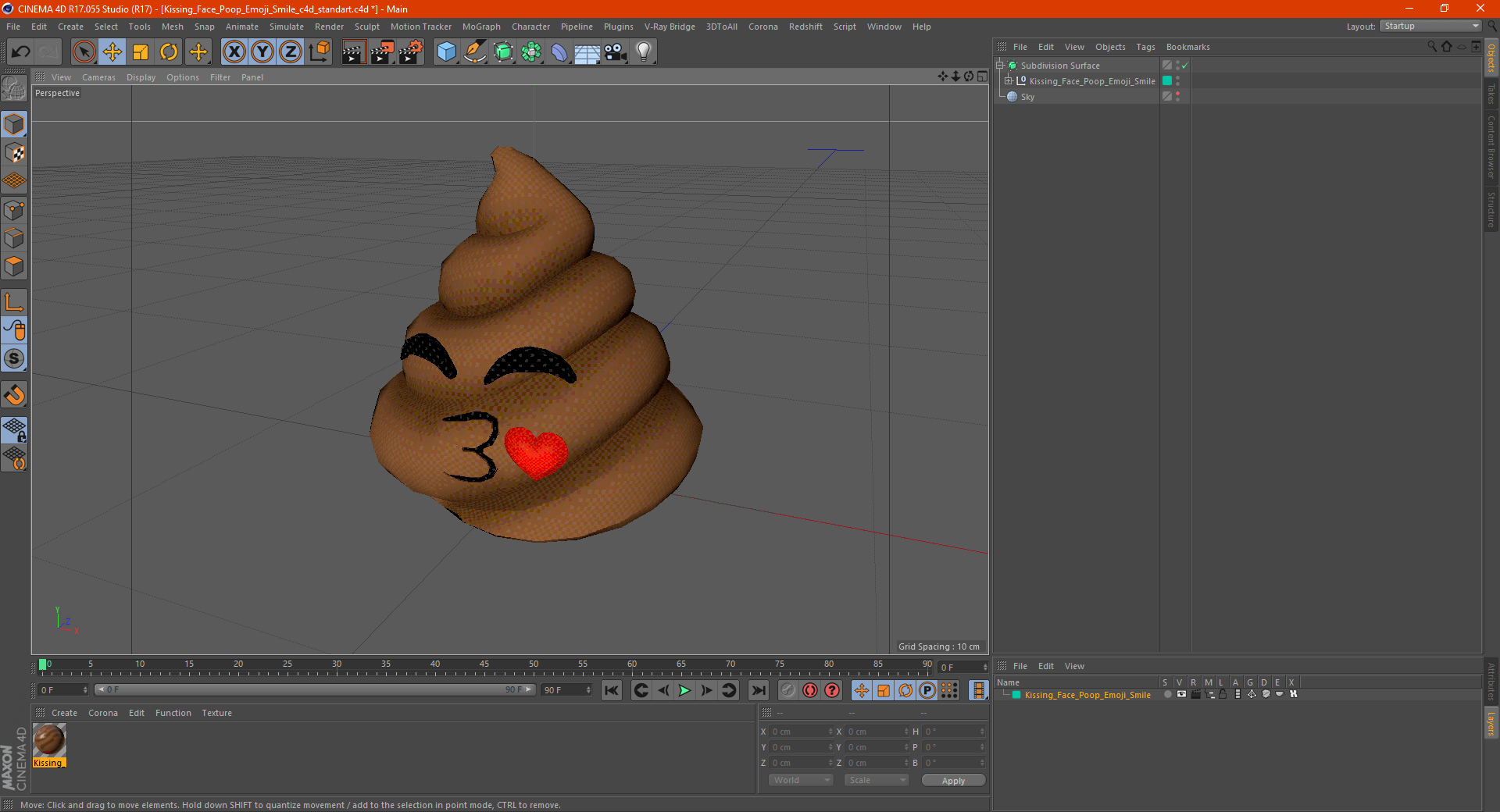
Task: Open the material Create menu
Action: (x=64, y=713)
